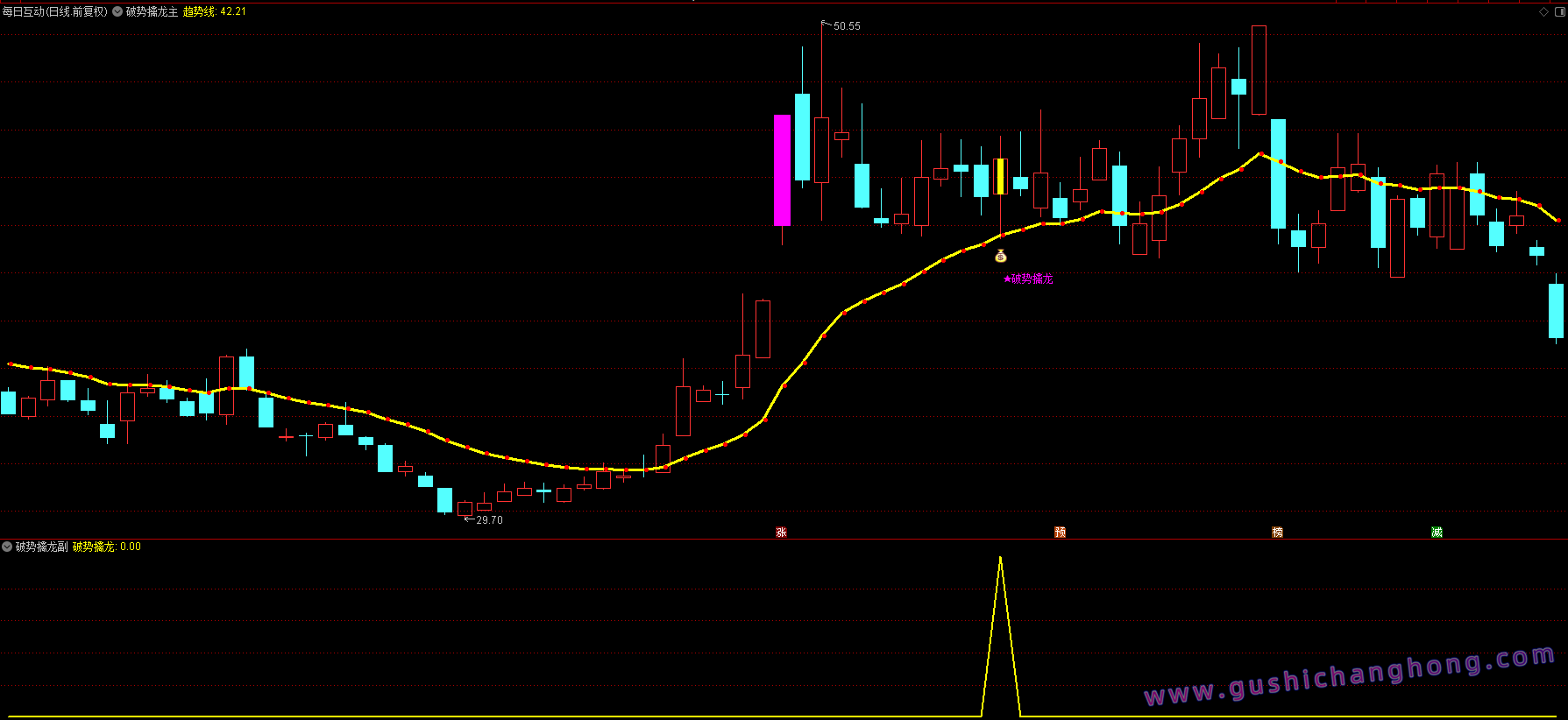Image resolution: width=1568 pixels, height=720 pixels.
Task: Click the orange 预 event marker
Action: pyautogui.click(x=1060, y=533)
